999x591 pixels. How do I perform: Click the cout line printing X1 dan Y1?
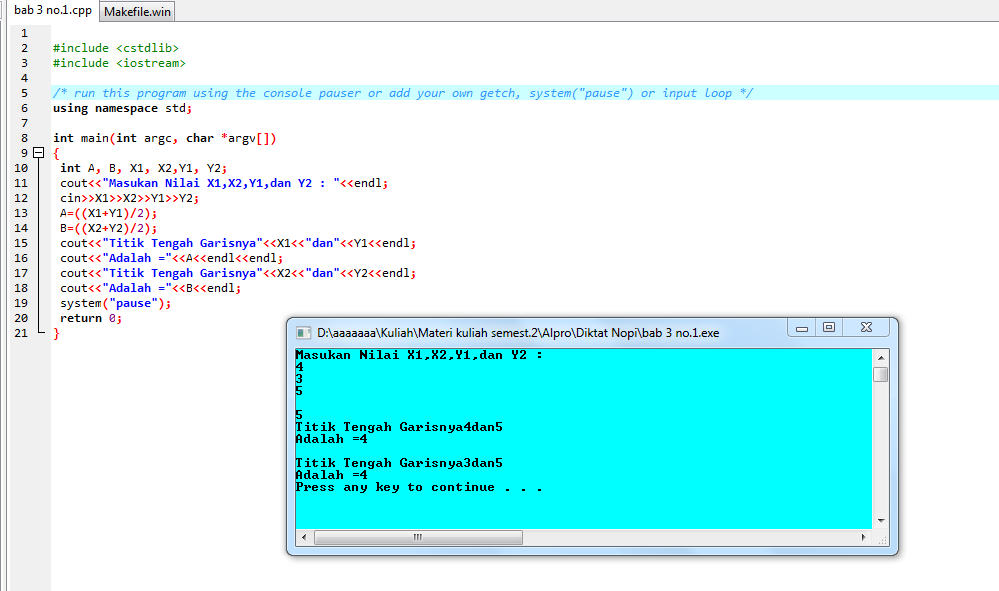[x=238, y=243]
